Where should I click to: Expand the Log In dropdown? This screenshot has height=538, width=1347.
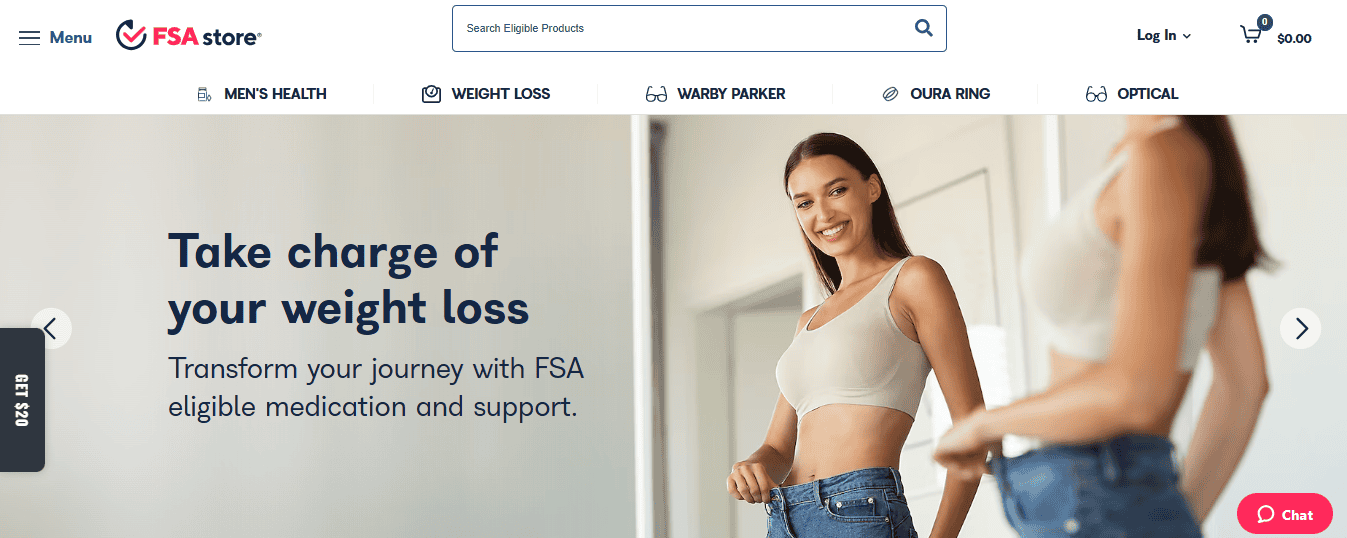(x=1164, y=35)
